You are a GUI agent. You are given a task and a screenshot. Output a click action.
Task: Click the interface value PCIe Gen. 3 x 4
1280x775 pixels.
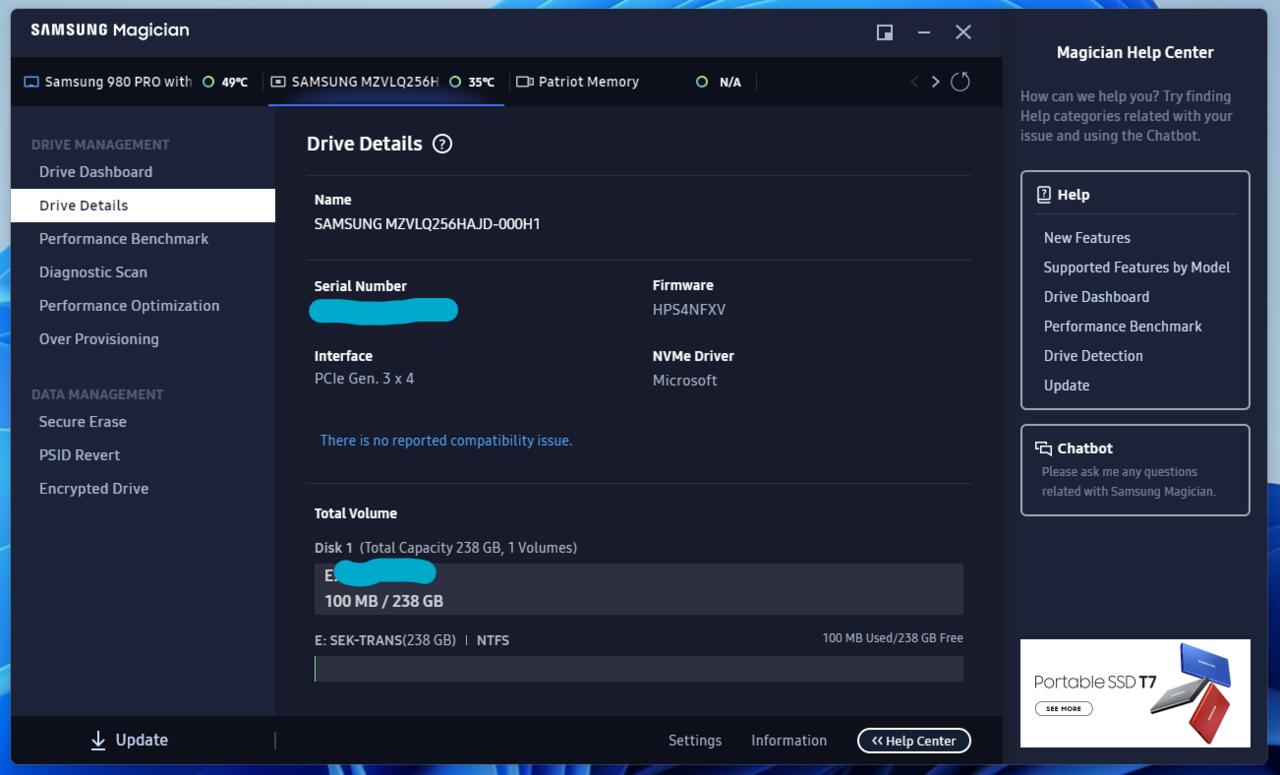click(x=364, y=379)
